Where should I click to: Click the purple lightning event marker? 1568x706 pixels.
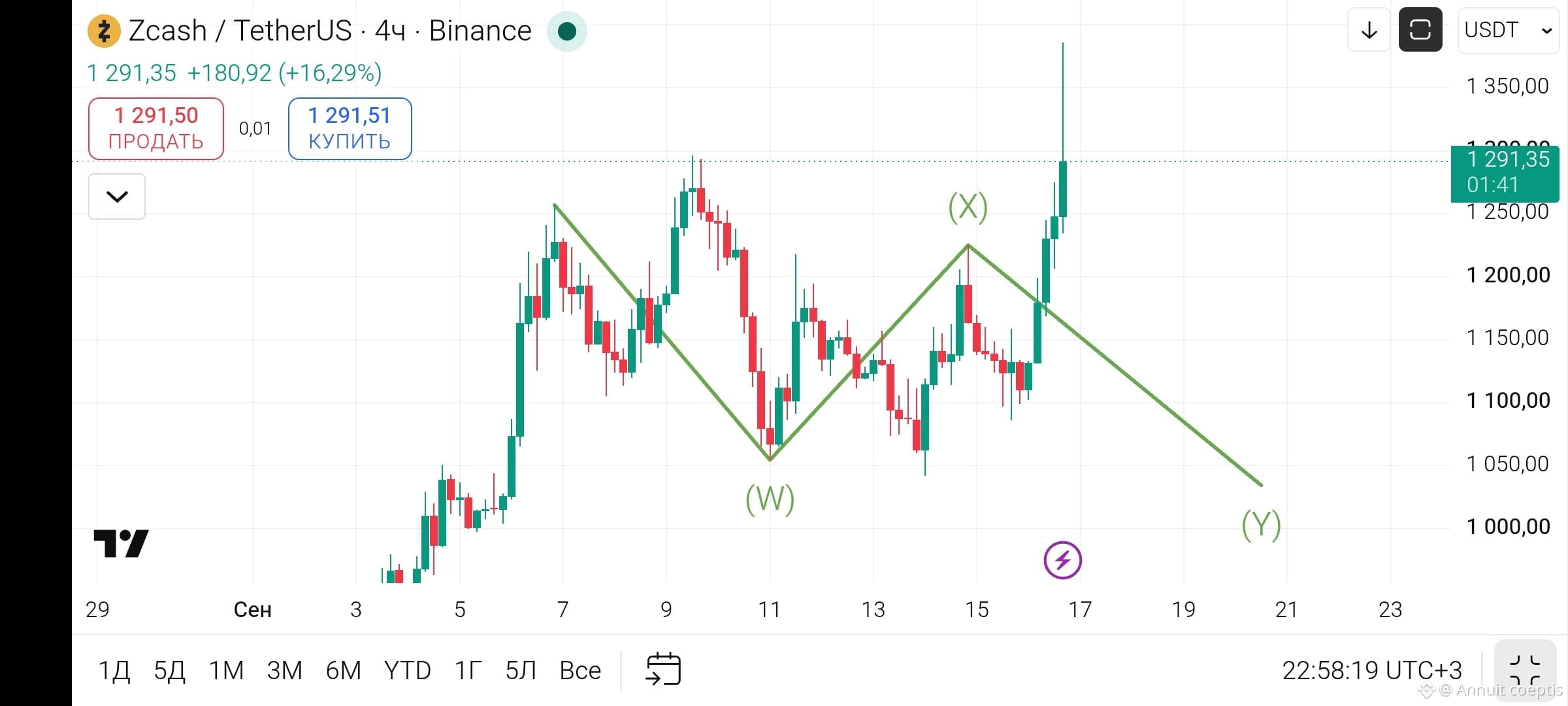point(1062,560)
